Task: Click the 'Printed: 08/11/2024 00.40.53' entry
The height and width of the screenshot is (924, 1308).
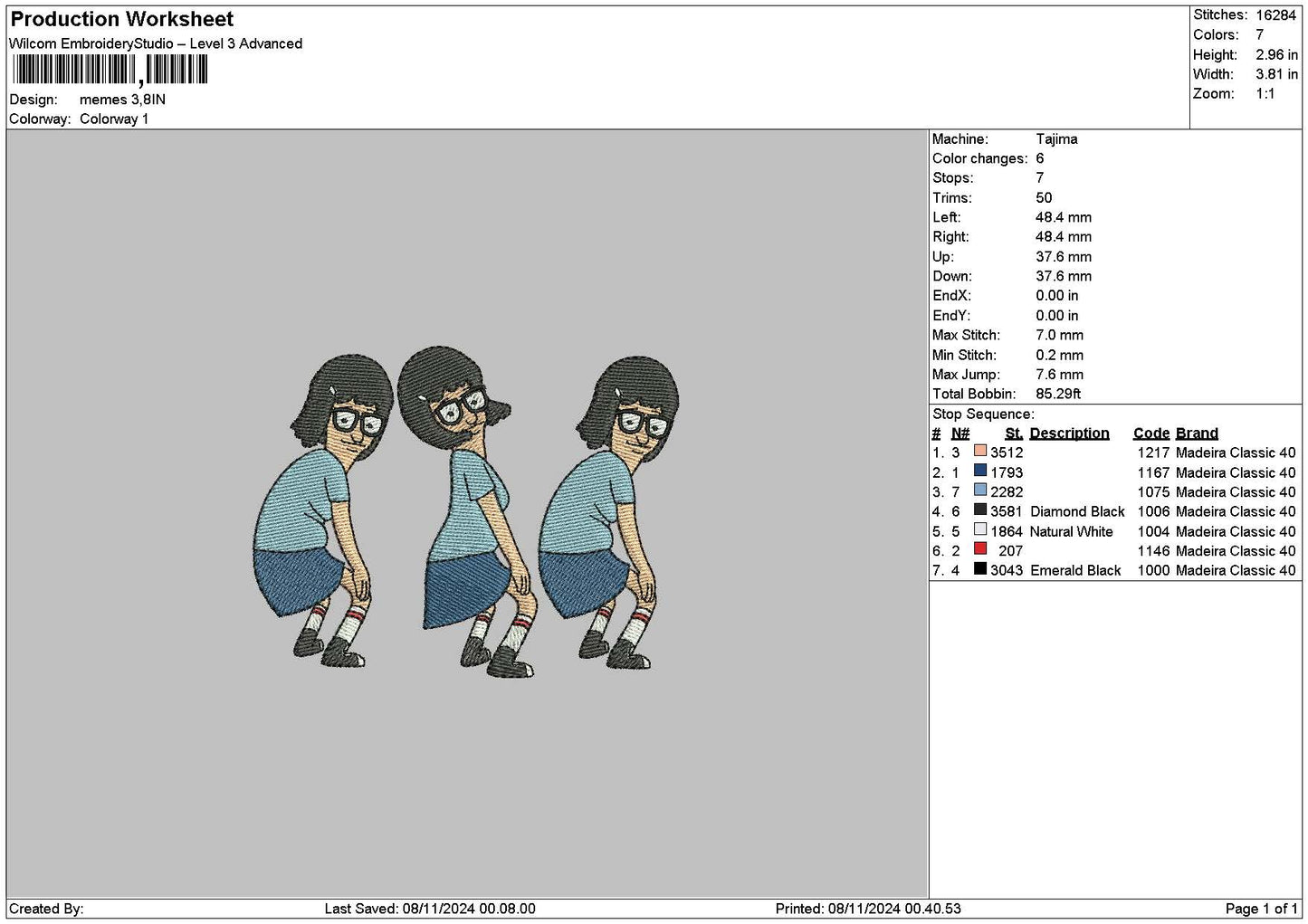Action: (x=868, y=909)
